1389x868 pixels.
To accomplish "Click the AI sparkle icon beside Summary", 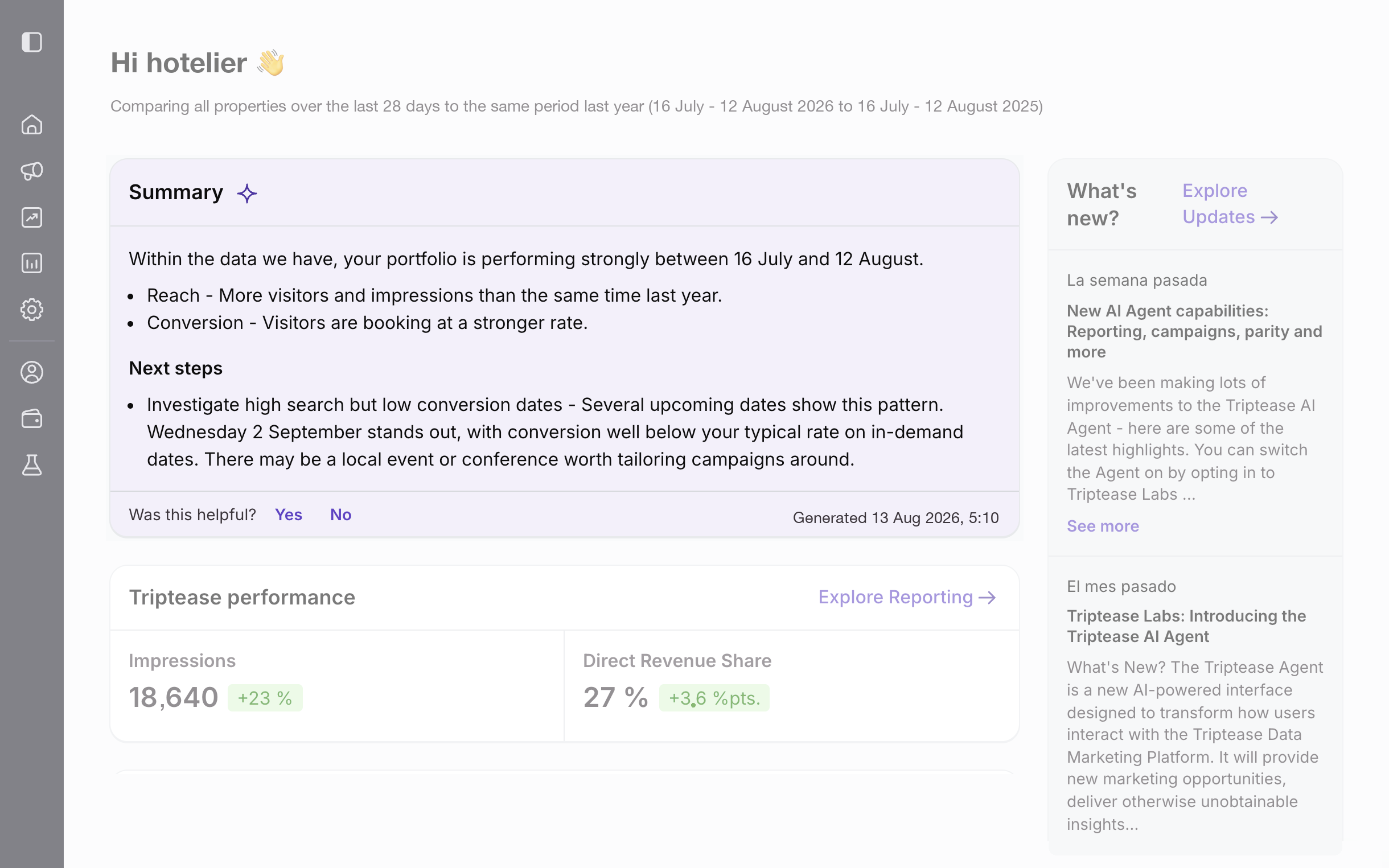I will pyautogui.click(x=247, y=194).
